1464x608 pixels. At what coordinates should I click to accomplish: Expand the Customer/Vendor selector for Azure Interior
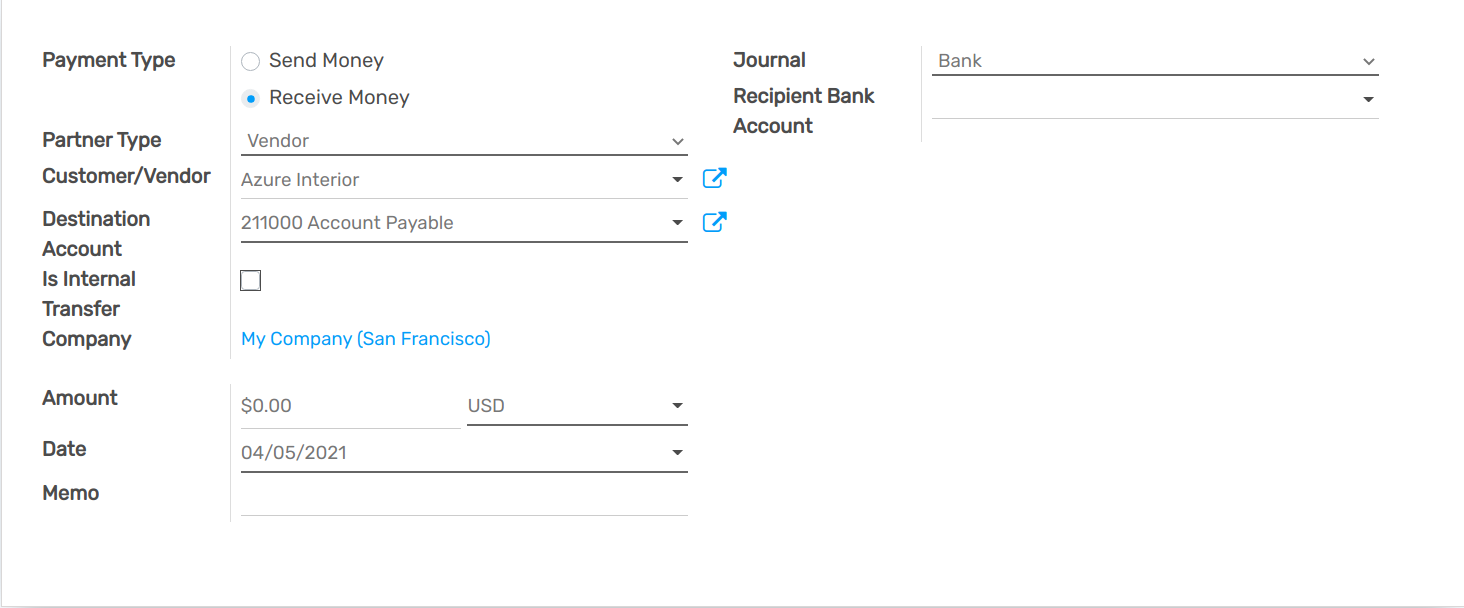point(677,179)
